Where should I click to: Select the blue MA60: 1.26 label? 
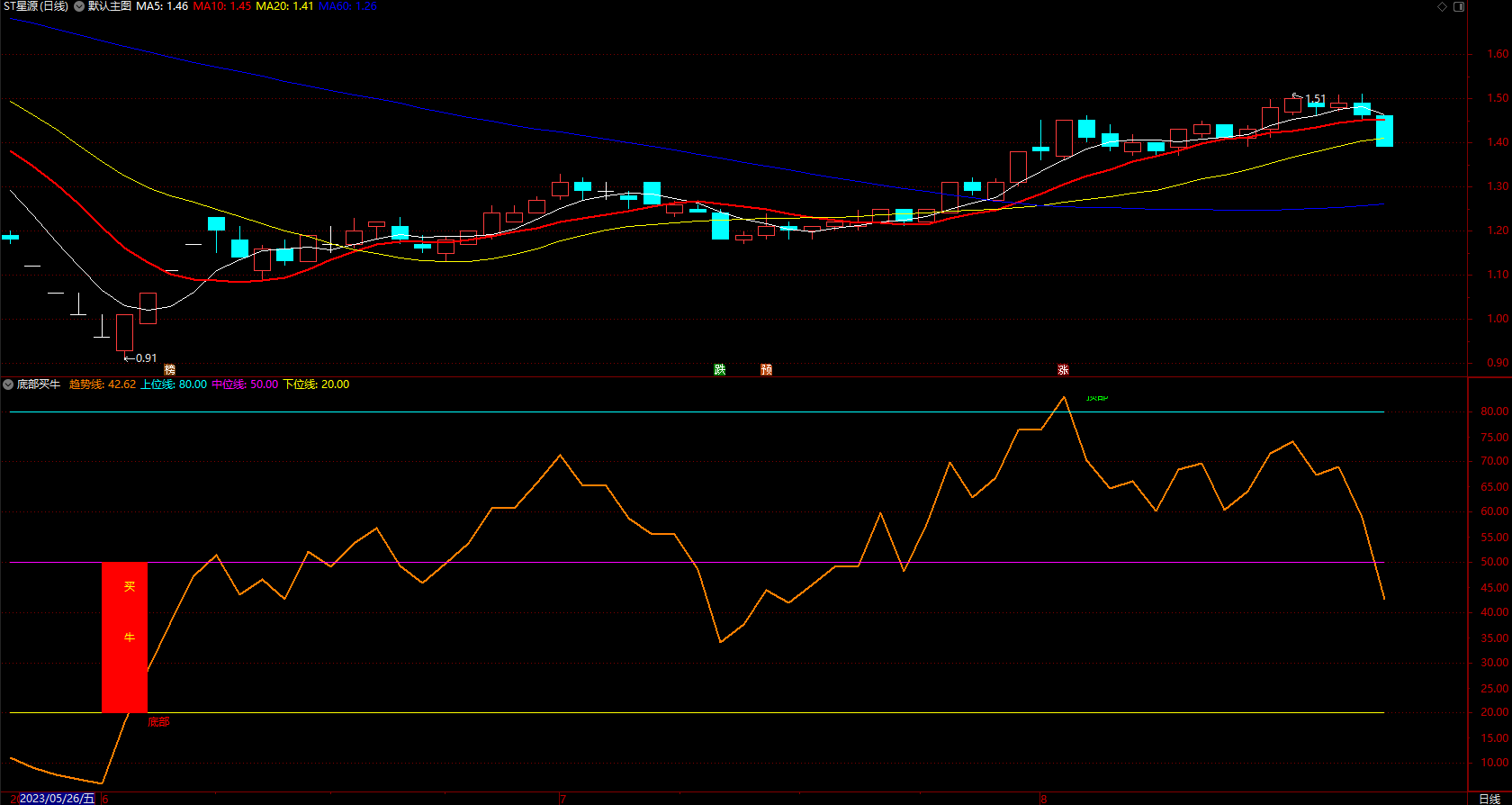(347, 6)
